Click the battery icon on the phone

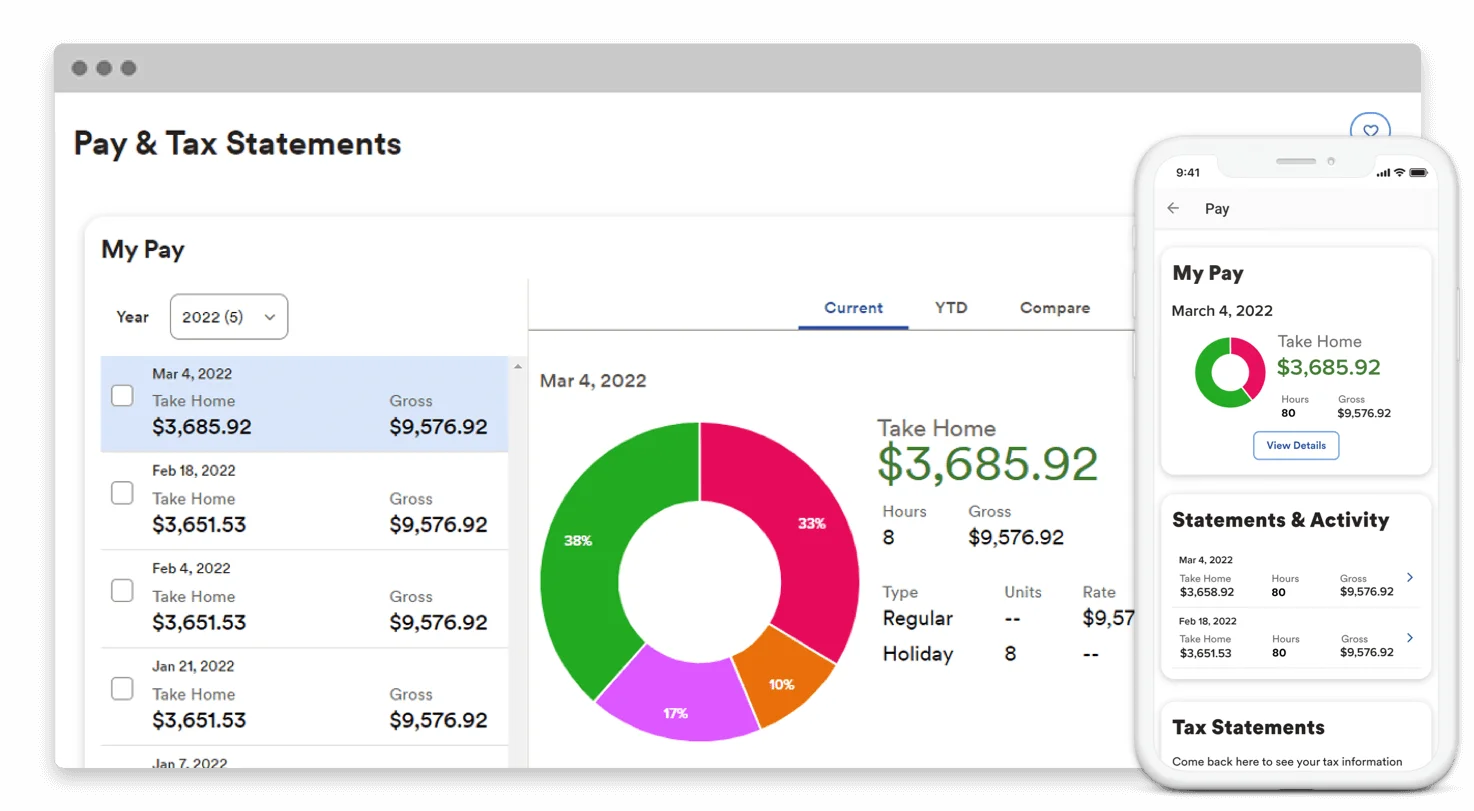[x=1419, y=172]
